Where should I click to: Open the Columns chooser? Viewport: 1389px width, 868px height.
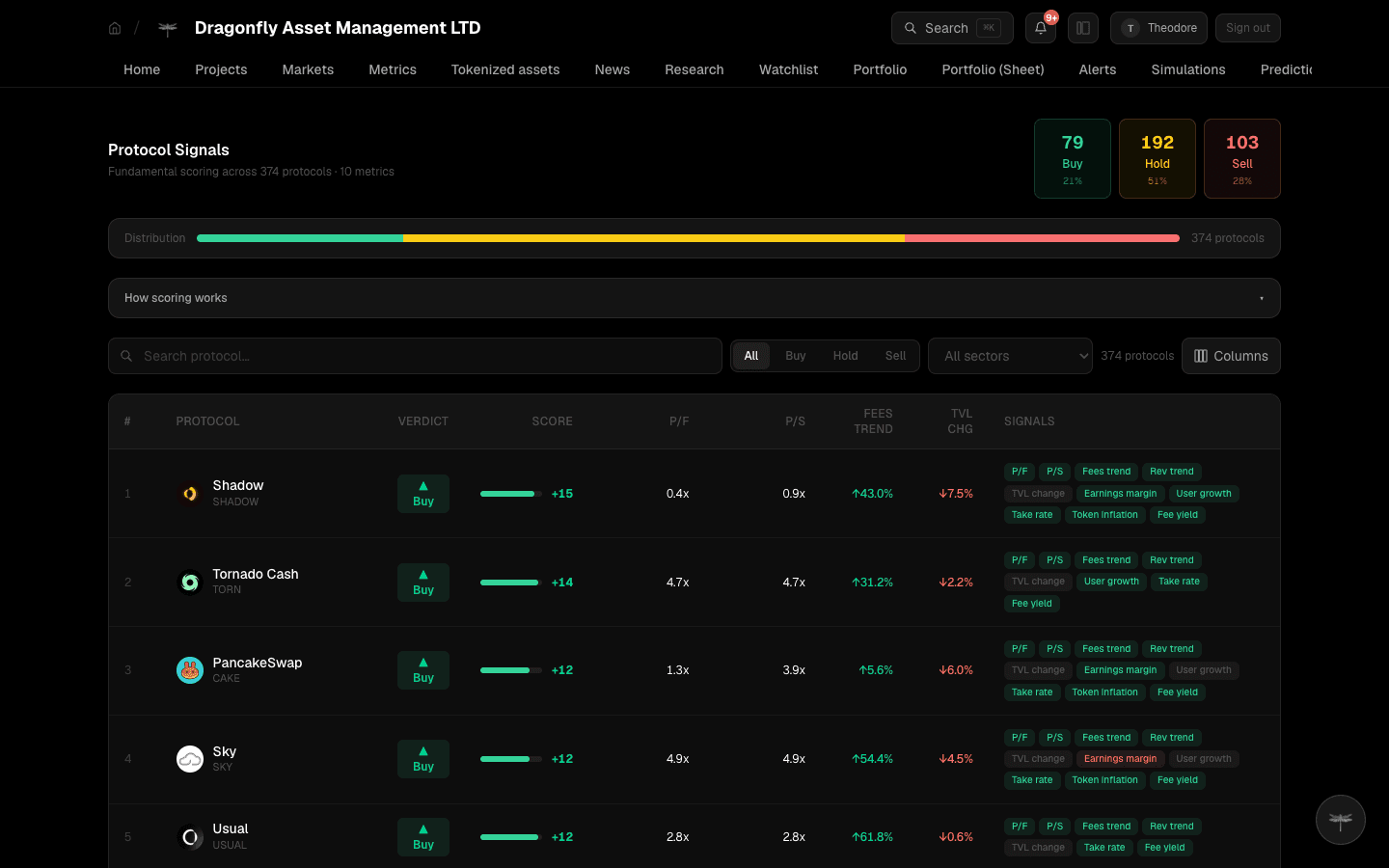[1231, 356]
